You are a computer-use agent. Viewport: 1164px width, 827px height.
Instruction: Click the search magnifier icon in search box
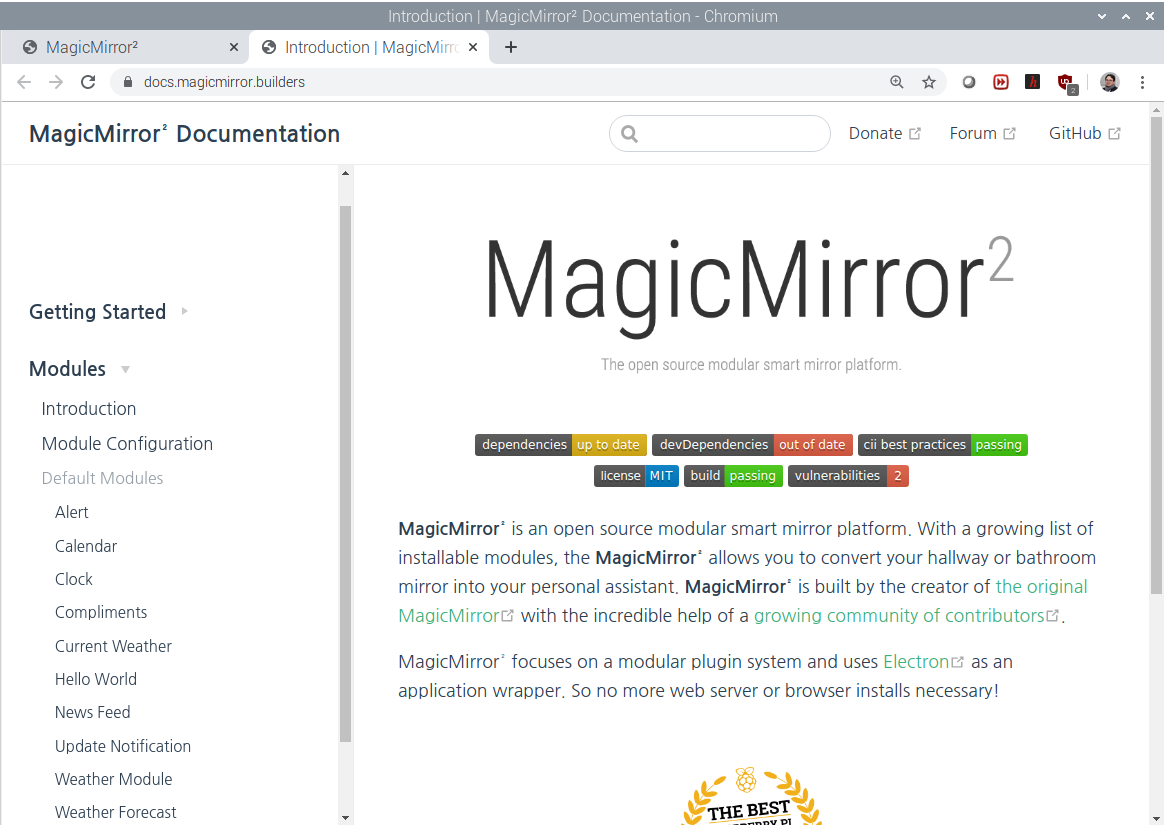(630, 134)
